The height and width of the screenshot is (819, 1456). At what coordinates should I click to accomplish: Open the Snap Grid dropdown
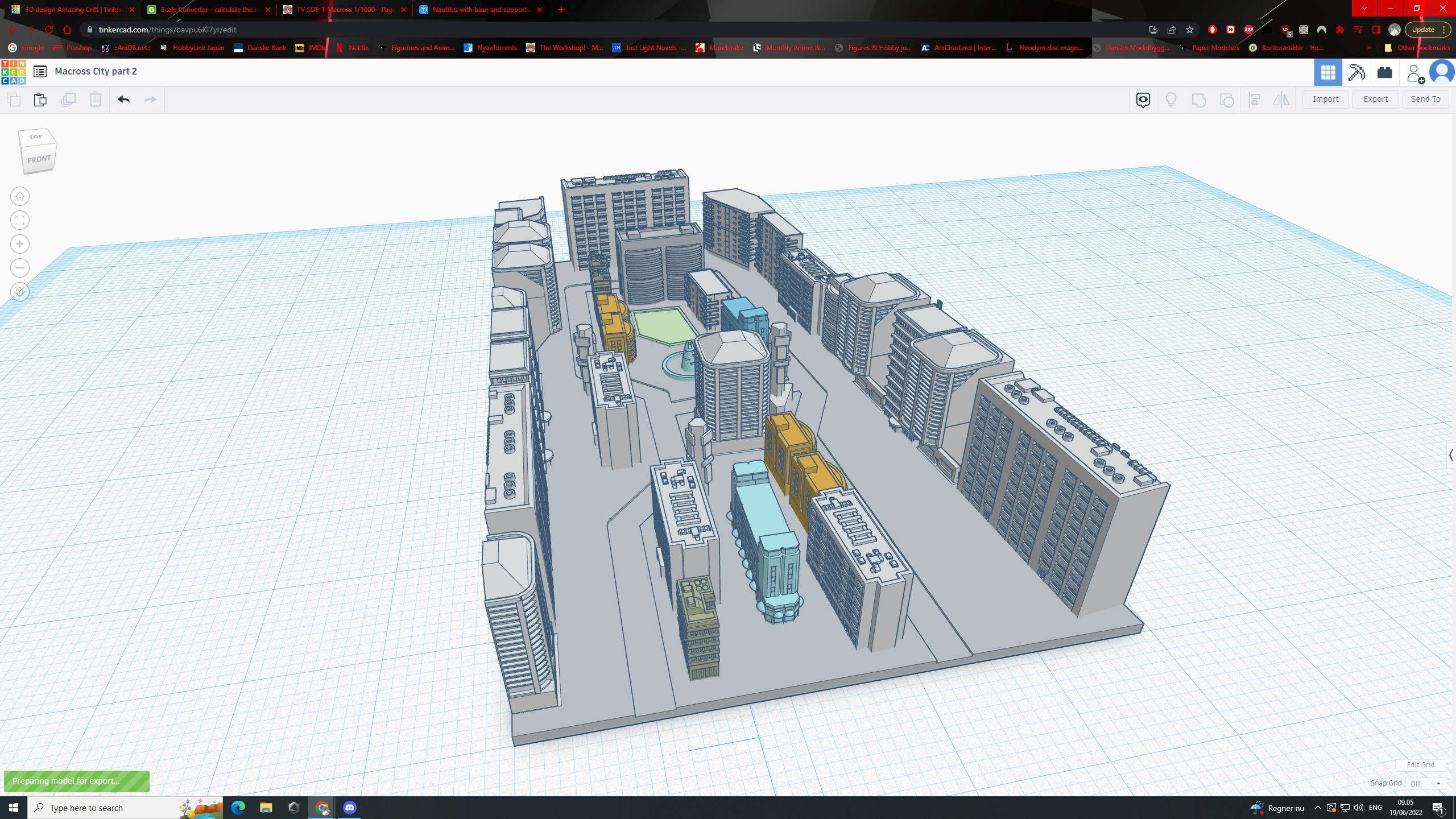[x=1426, y=783]
